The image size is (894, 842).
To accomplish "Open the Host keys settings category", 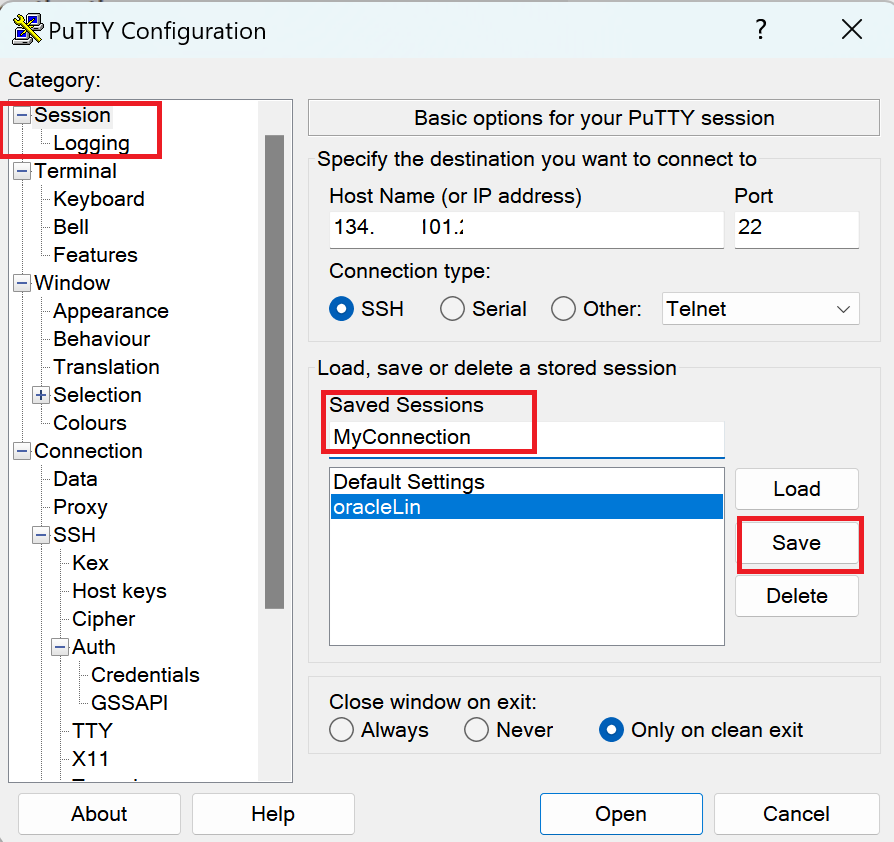I will pos(119,591).
